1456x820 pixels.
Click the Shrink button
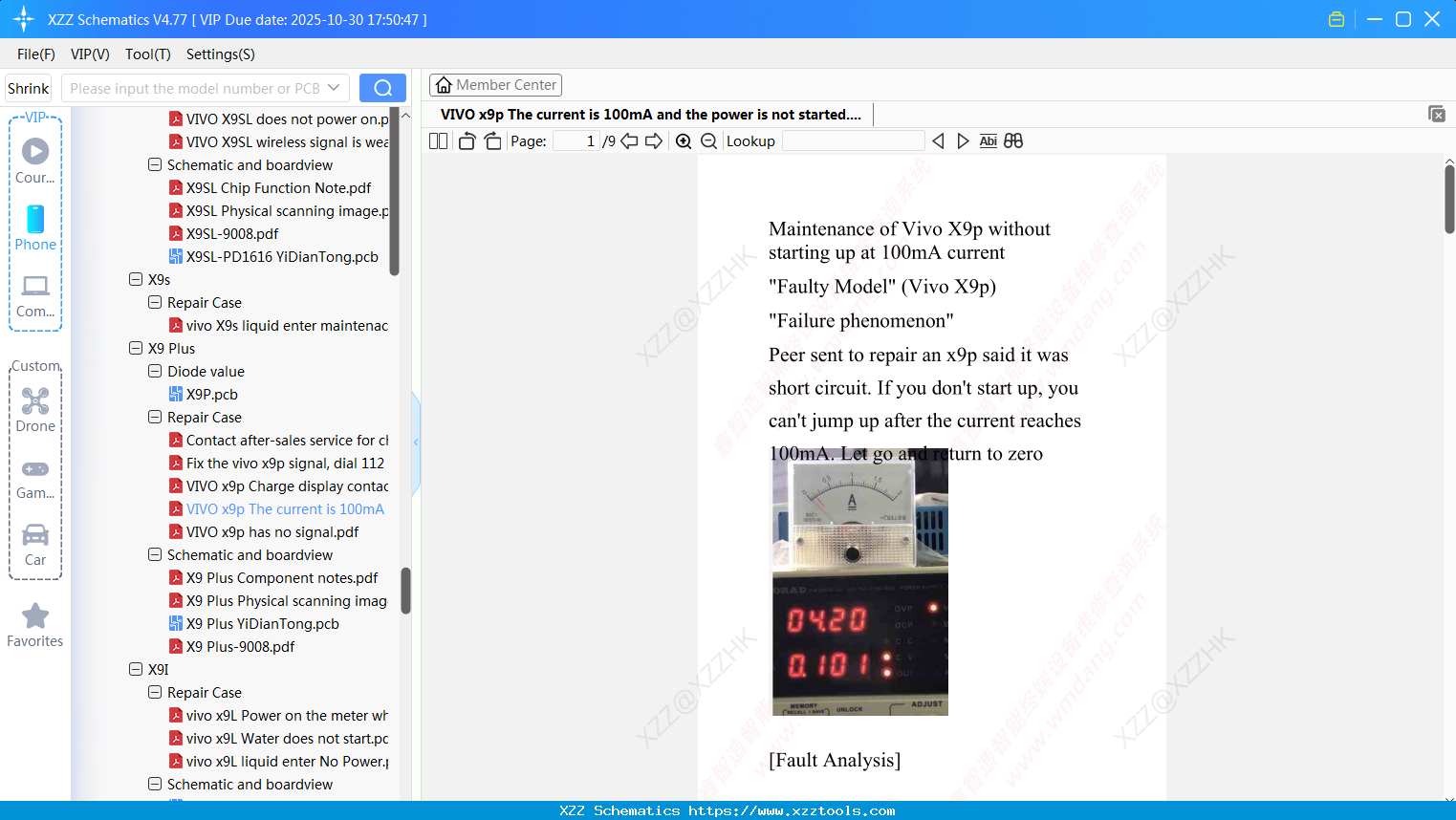coord(27,87)
